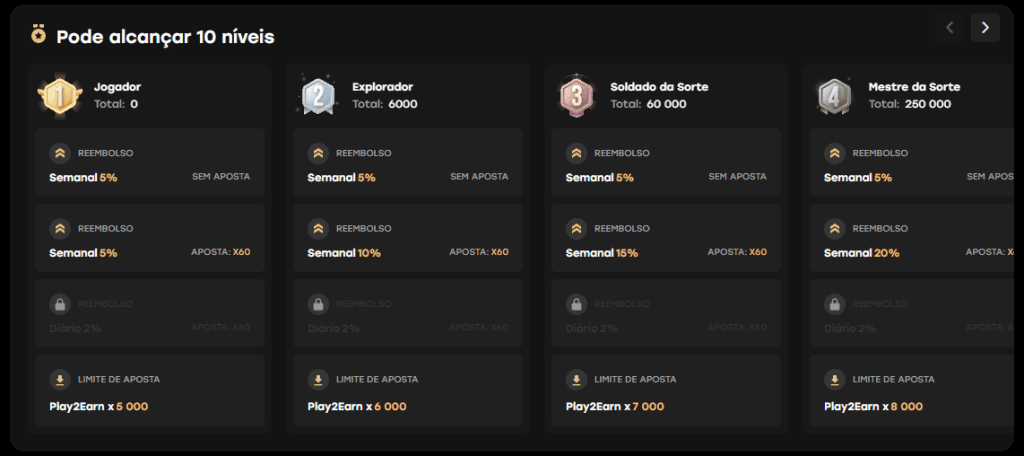The width and height of the screenshot is (1024, 456).
Task: Click the gold level 1 Jogador badge
Action: point(60,95)
